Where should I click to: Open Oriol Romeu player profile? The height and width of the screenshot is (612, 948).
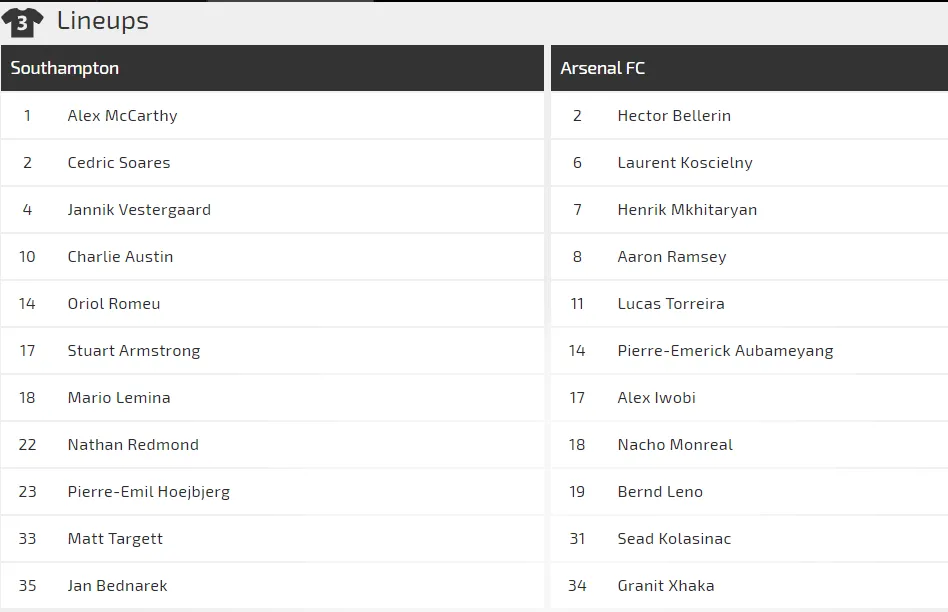[114, 304]
